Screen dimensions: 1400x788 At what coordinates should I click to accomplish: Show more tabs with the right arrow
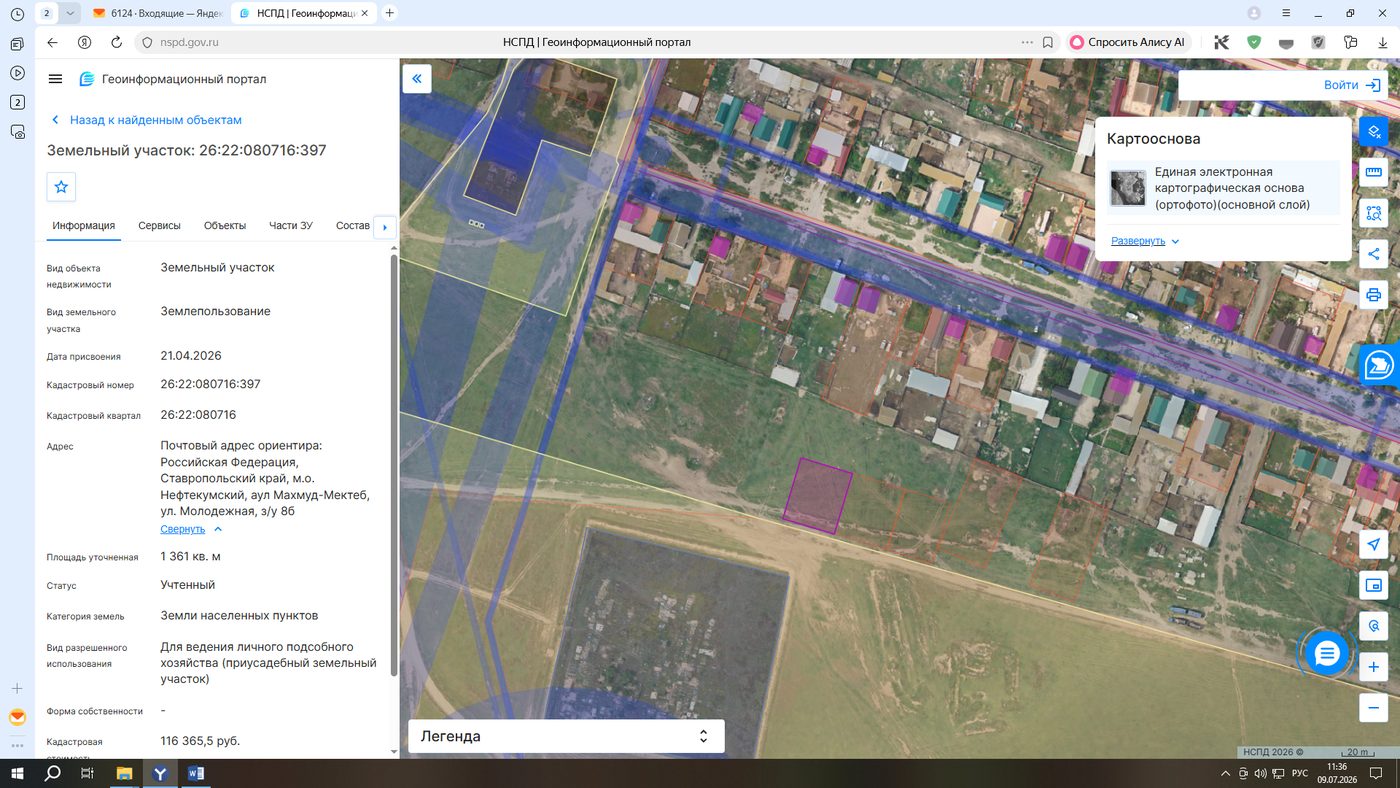384,227
